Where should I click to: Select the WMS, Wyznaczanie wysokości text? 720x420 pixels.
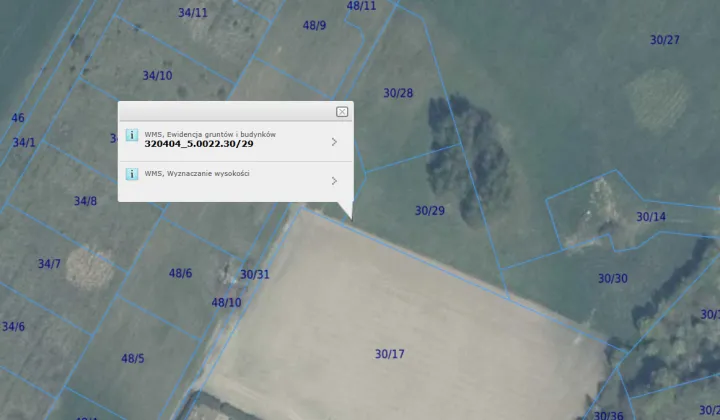pyautogui.click(x=197, y=174)
